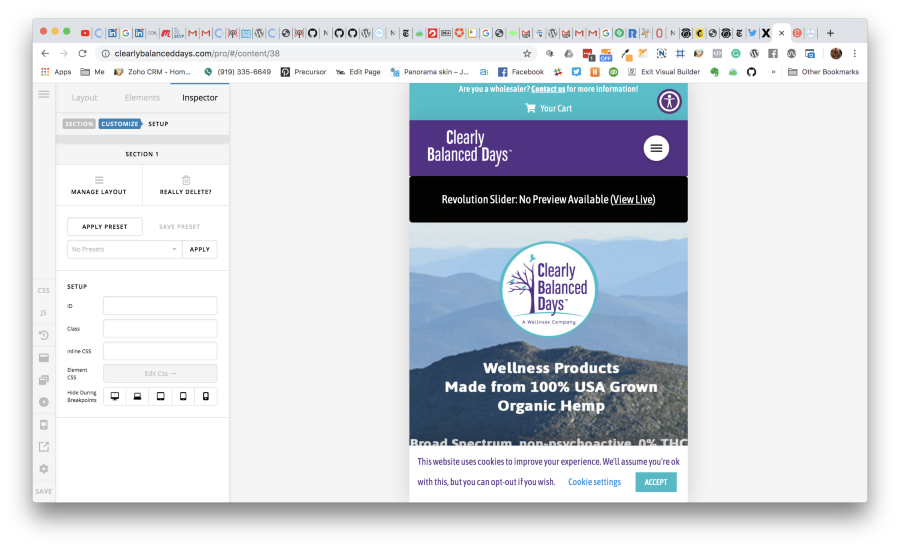This screenshot has height=549, width=900.
Task: Click into the ID input field
Action: 160,306
